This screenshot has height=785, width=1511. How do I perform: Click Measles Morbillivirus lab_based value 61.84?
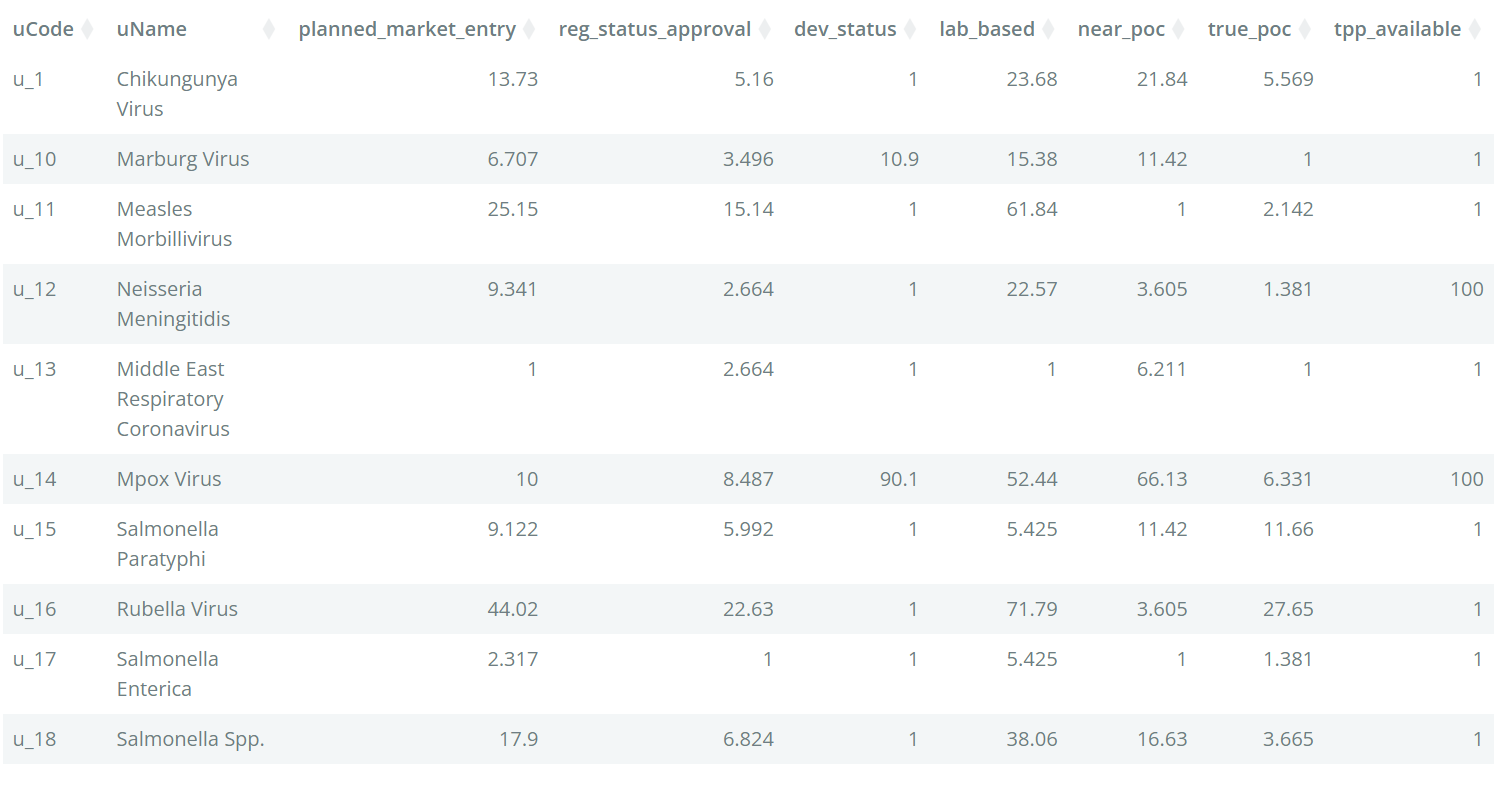[1032, 209]
